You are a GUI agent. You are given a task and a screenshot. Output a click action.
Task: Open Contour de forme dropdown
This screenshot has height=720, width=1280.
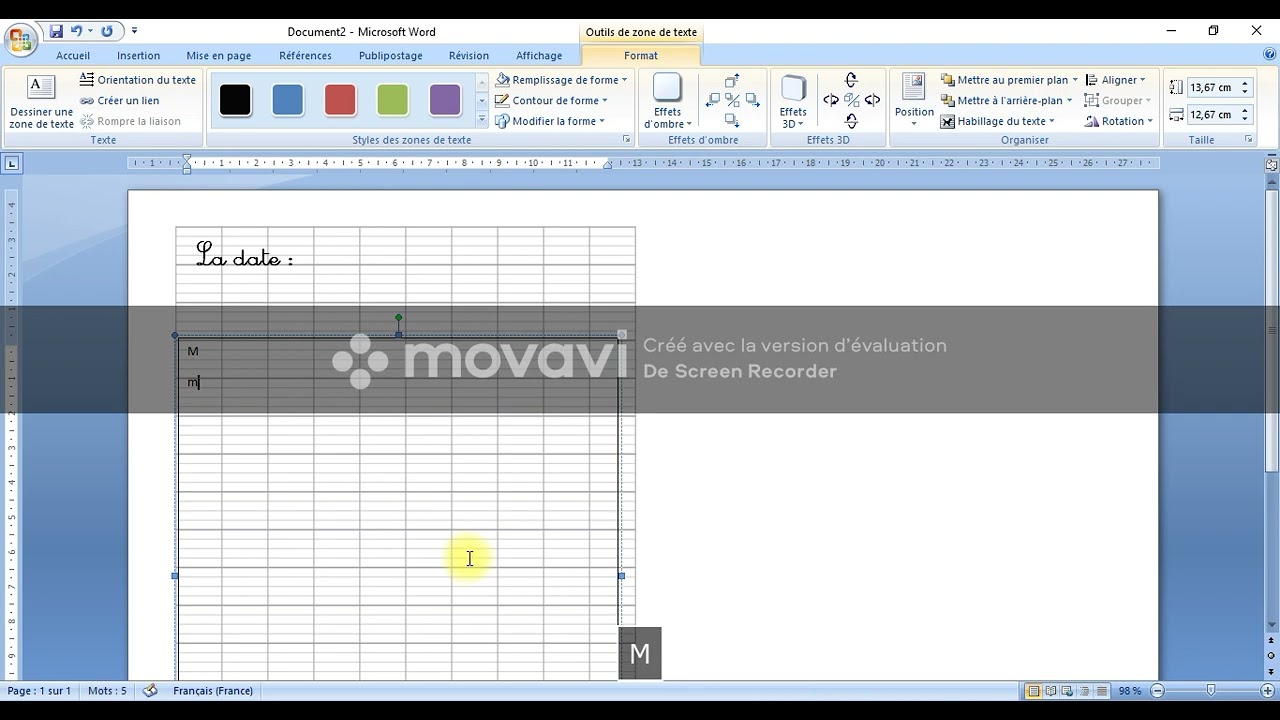551,101
